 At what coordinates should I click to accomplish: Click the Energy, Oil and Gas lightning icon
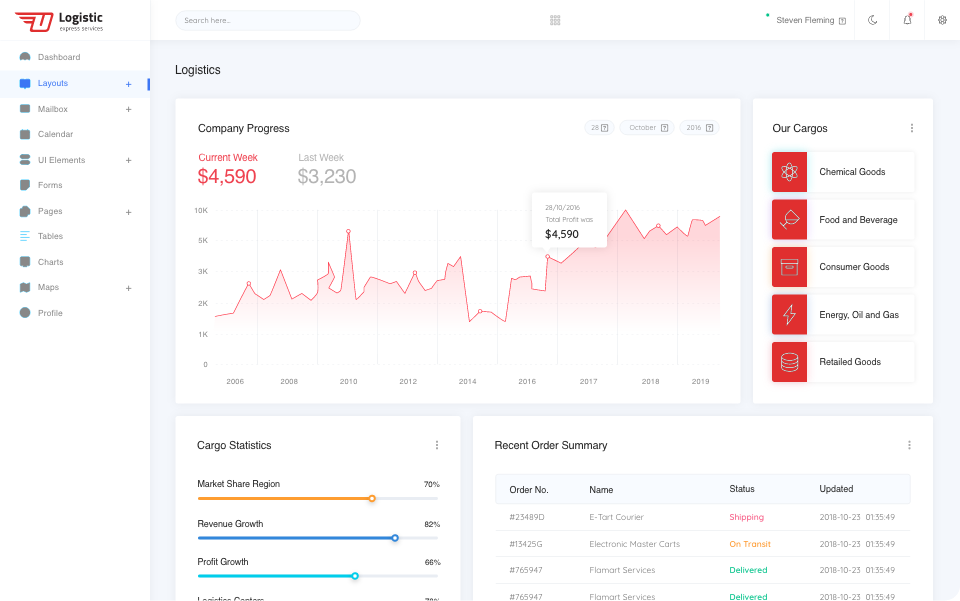point(789,315)
